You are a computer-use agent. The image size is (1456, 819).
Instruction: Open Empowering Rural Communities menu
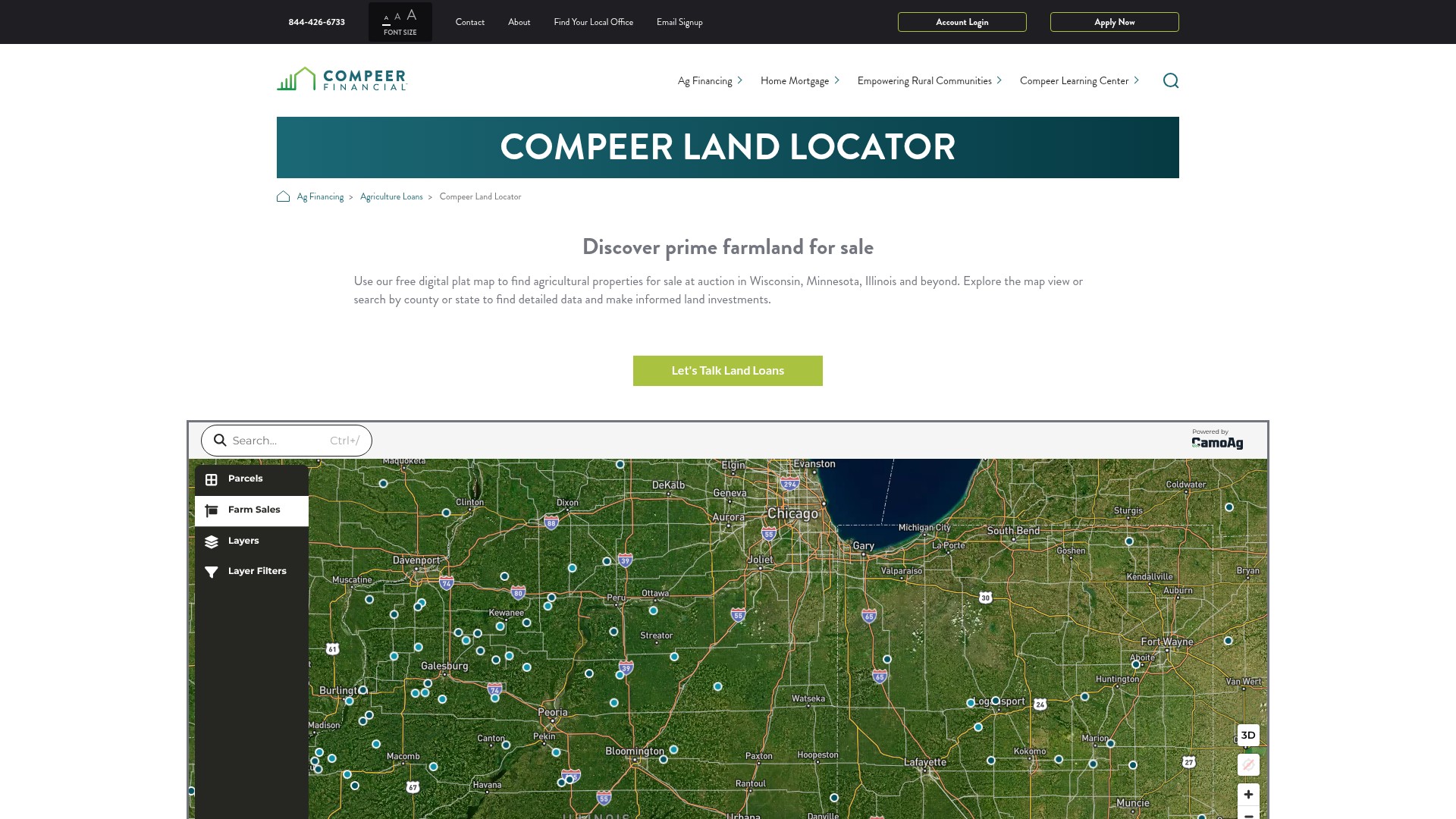(924, 81)
